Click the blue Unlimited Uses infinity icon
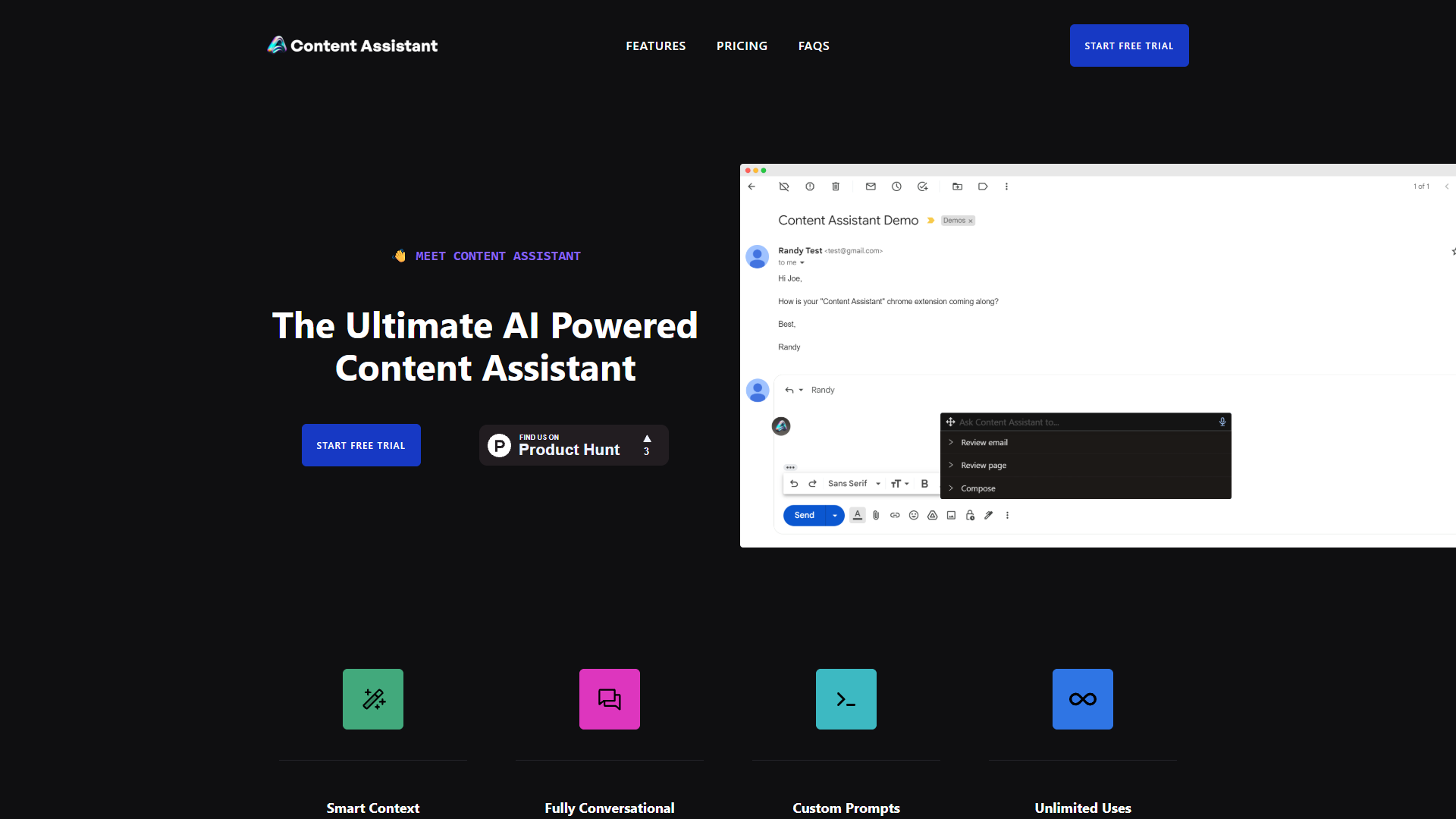This screenshot has width=1456, height=819. click(1083, 699)
